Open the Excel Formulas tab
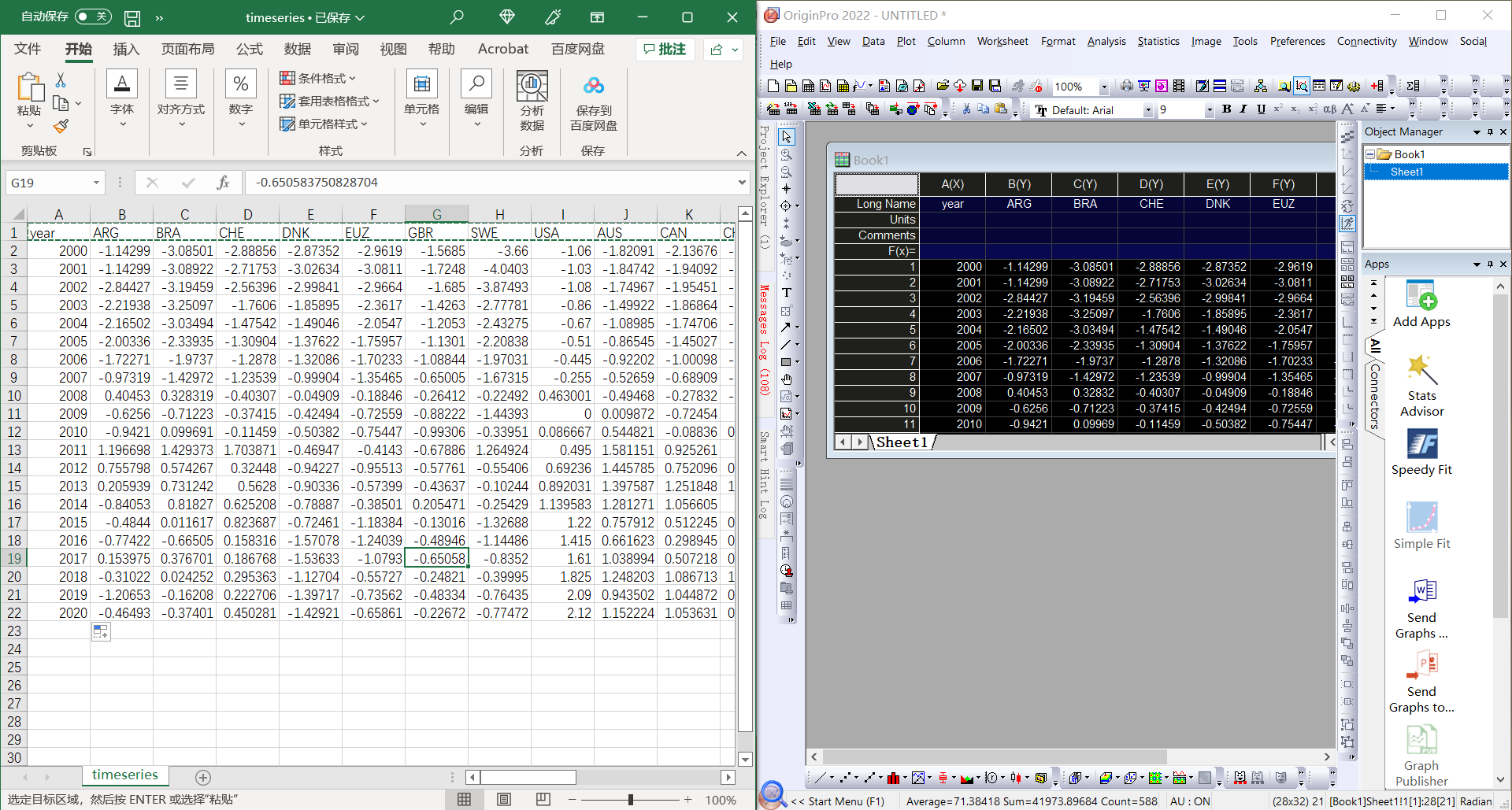The height and width of the screenshot is (810, 1512). click(250, 49)
